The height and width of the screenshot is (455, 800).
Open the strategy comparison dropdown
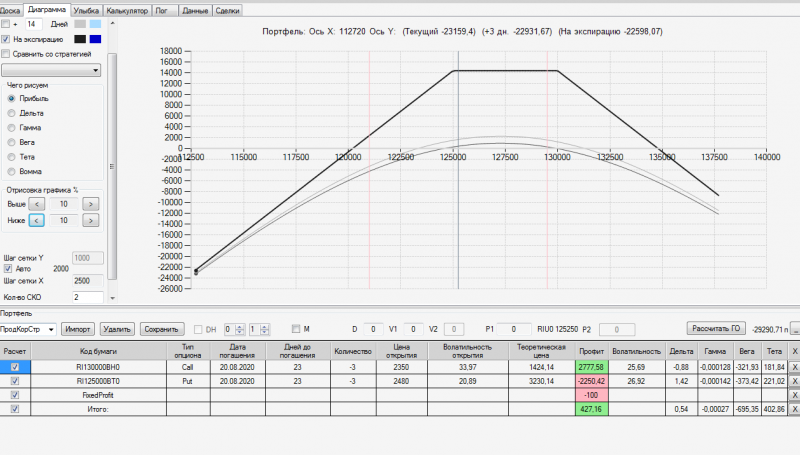[51, 70]
